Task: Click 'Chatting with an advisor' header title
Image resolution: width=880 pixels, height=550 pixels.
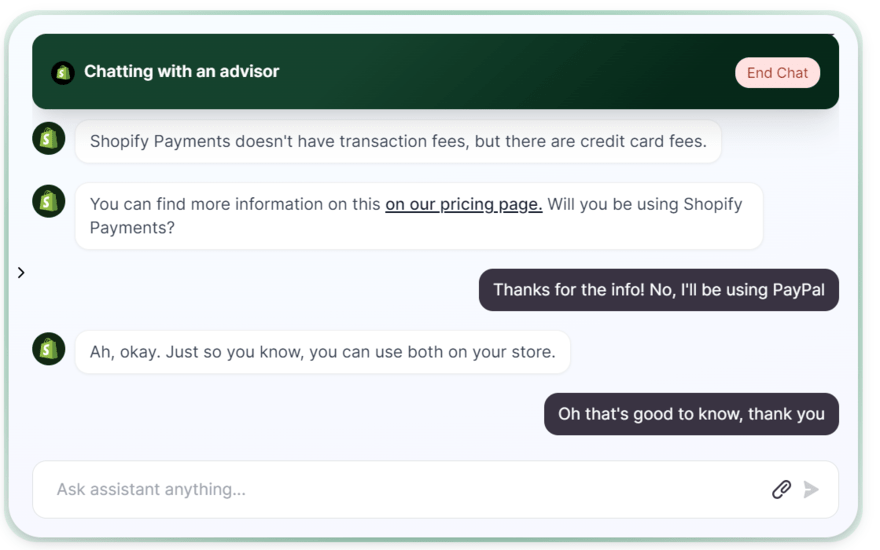Action: pyautogui.click(x=181, y=72)
